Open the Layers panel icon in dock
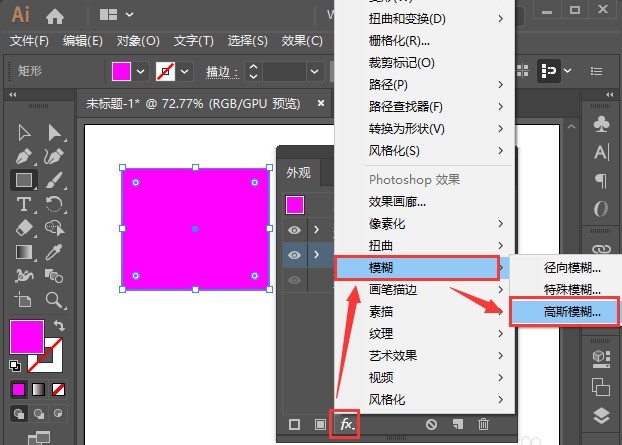The width and height of the screenshot is (622, 445). click(x=601, y=416)
